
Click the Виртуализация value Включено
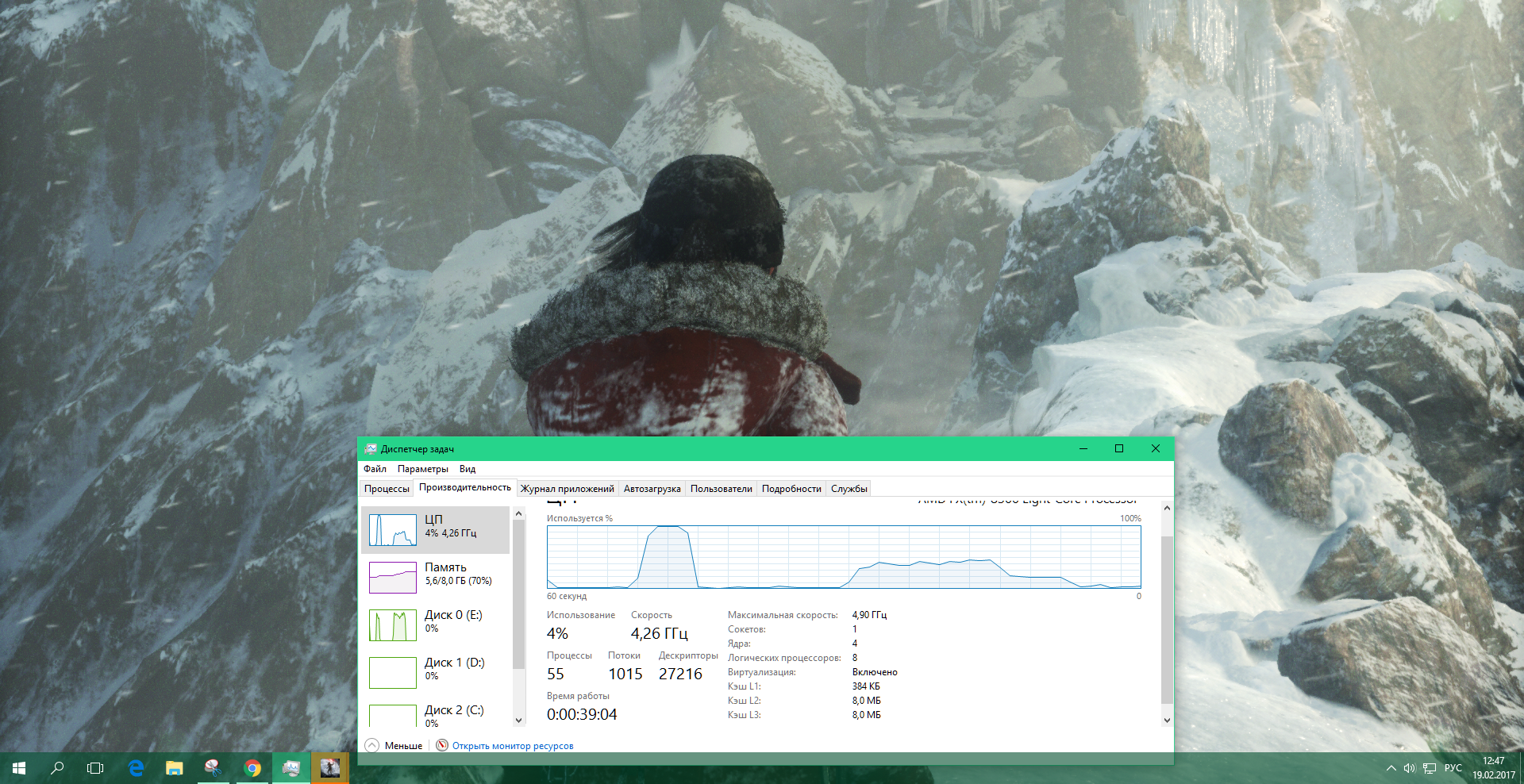pyautogui.click(x=875, y=672)
